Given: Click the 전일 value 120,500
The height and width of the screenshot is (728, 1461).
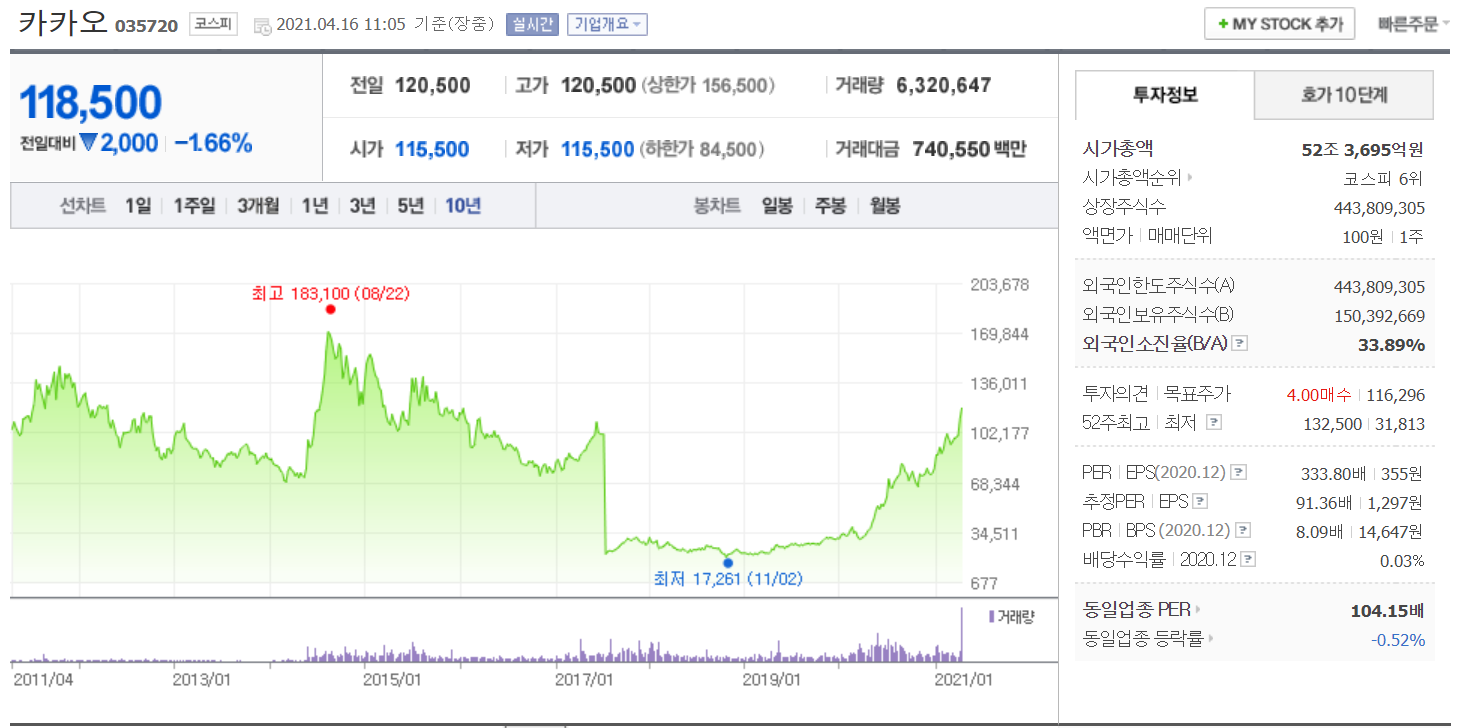Looking at the screenshot, I should pos(432,85).
